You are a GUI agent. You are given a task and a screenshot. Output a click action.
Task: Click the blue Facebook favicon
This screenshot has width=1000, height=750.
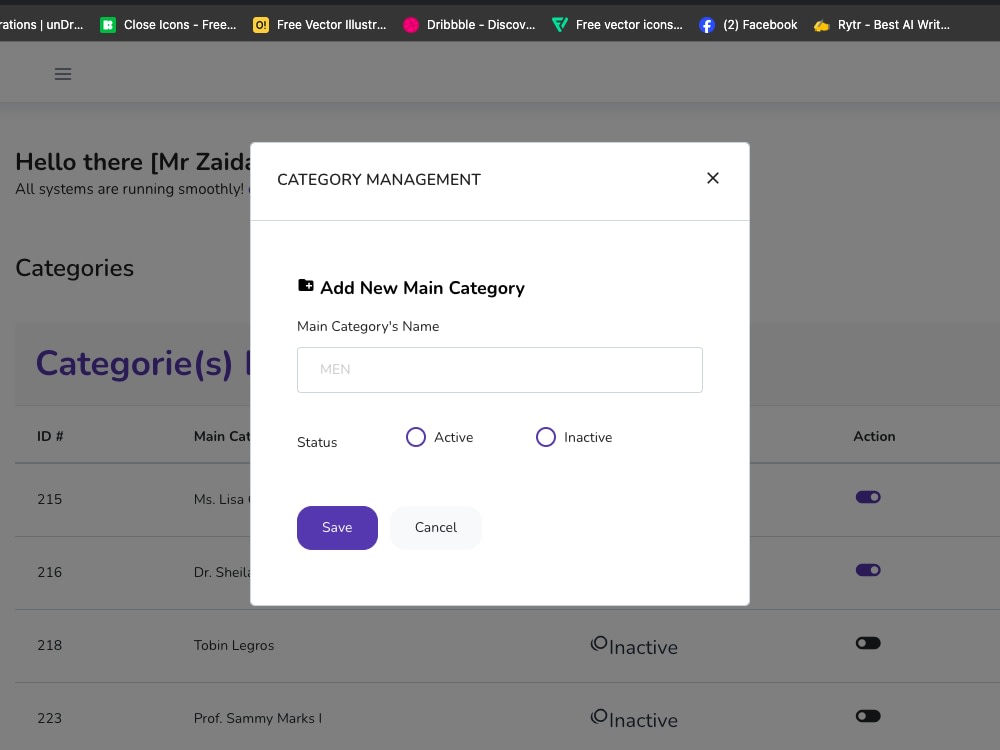[x=707, y=25]
